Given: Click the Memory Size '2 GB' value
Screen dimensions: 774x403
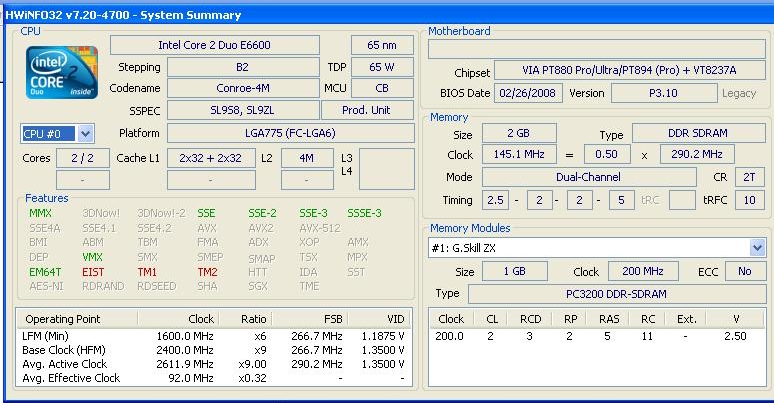Looking at the screenshot, I should coord(519,133).
